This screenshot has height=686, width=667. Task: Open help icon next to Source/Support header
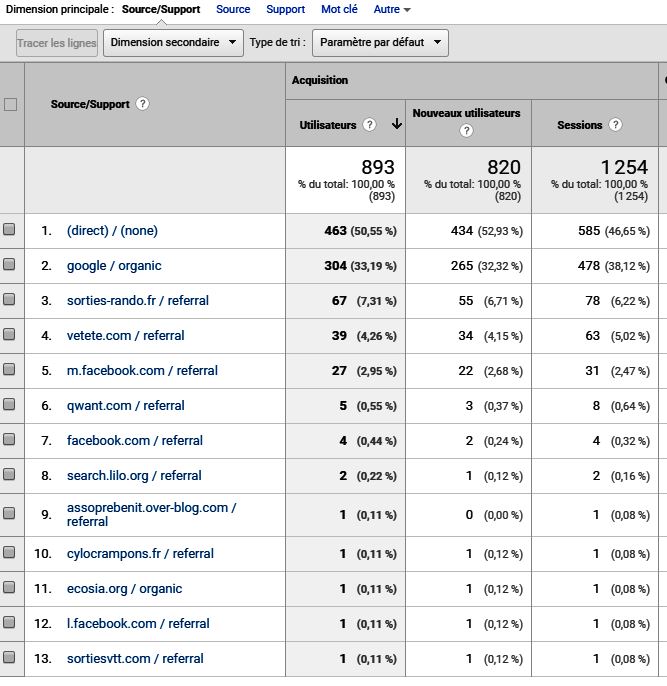tap(142, 104)
